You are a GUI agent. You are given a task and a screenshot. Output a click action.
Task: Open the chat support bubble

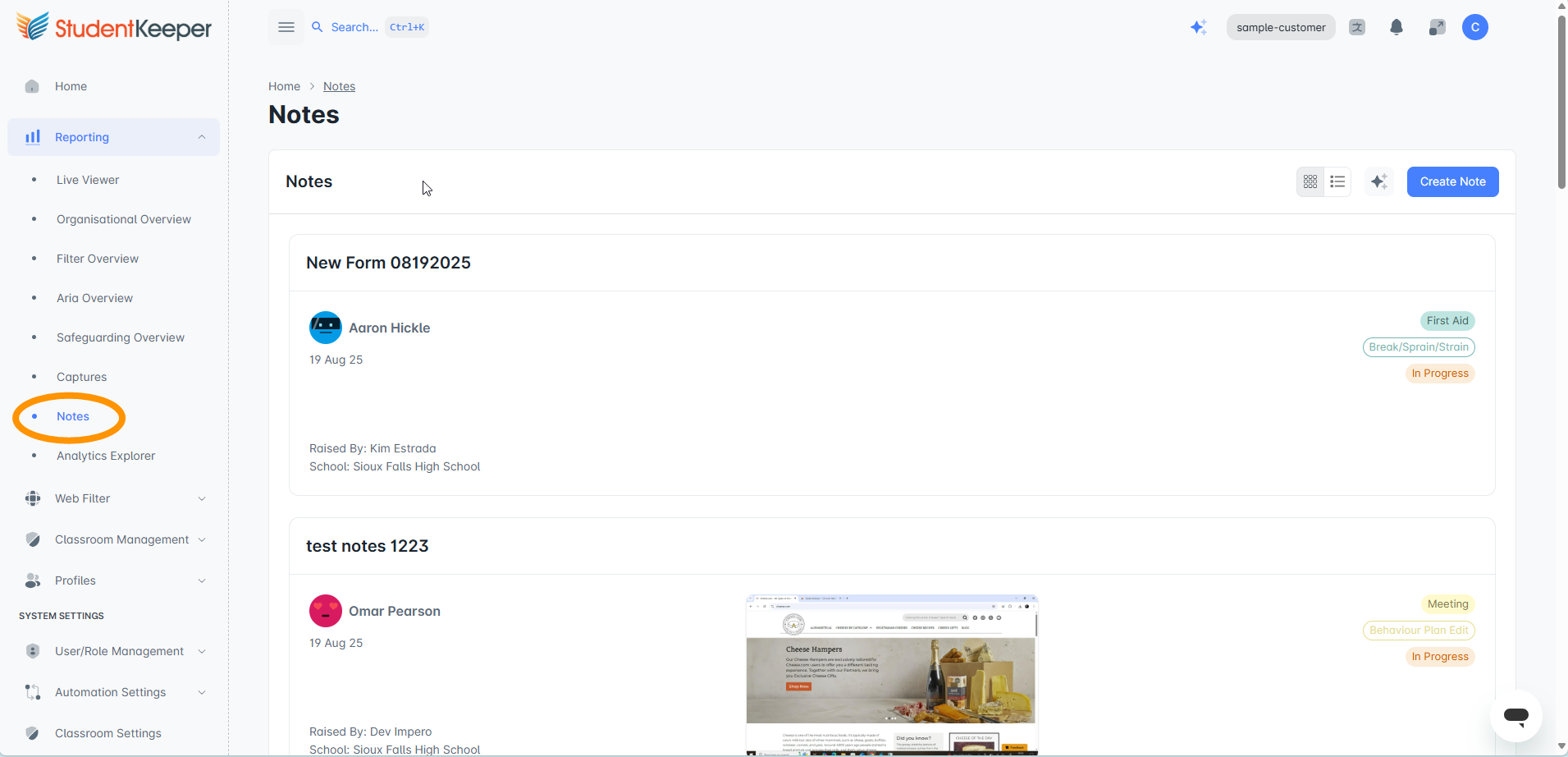[1516, 716]
